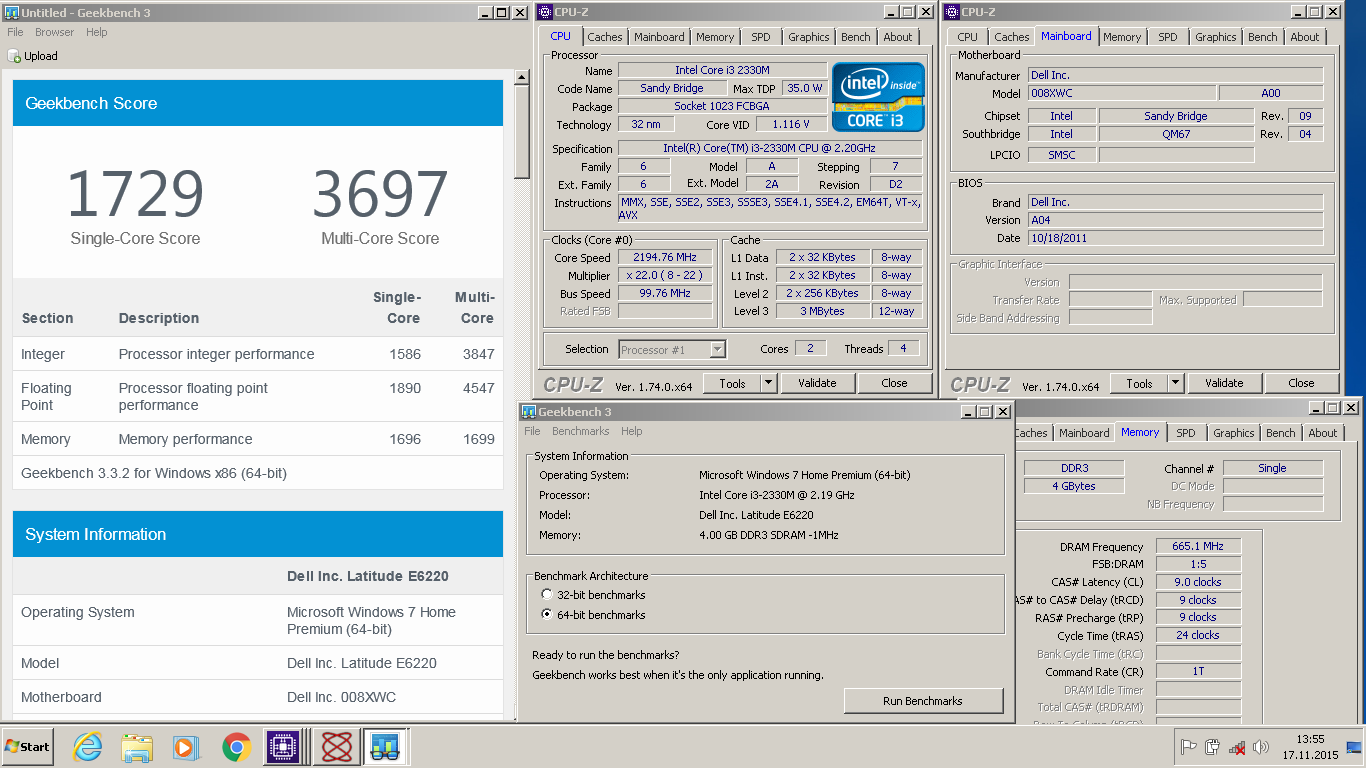Click Close button in CPU-Z processor window
The height and width of the screenshot is (768, 1366).
[x=895, y=383]
